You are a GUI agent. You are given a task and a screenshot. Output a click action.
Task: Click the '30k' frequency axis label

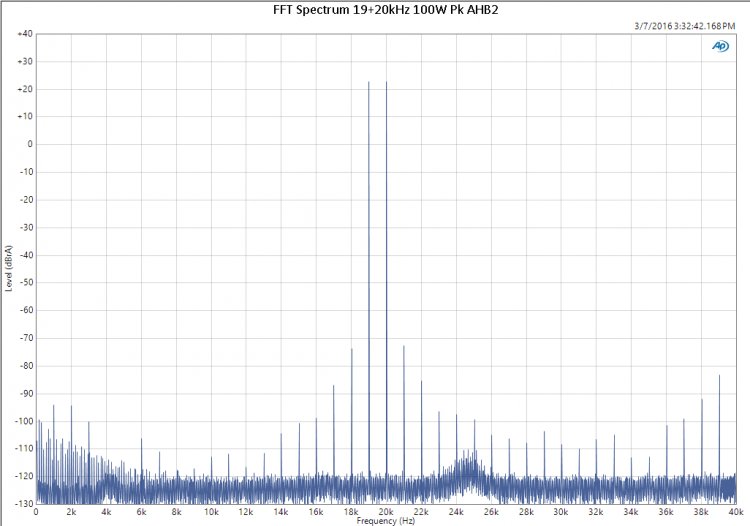click(x=561, y=512)
